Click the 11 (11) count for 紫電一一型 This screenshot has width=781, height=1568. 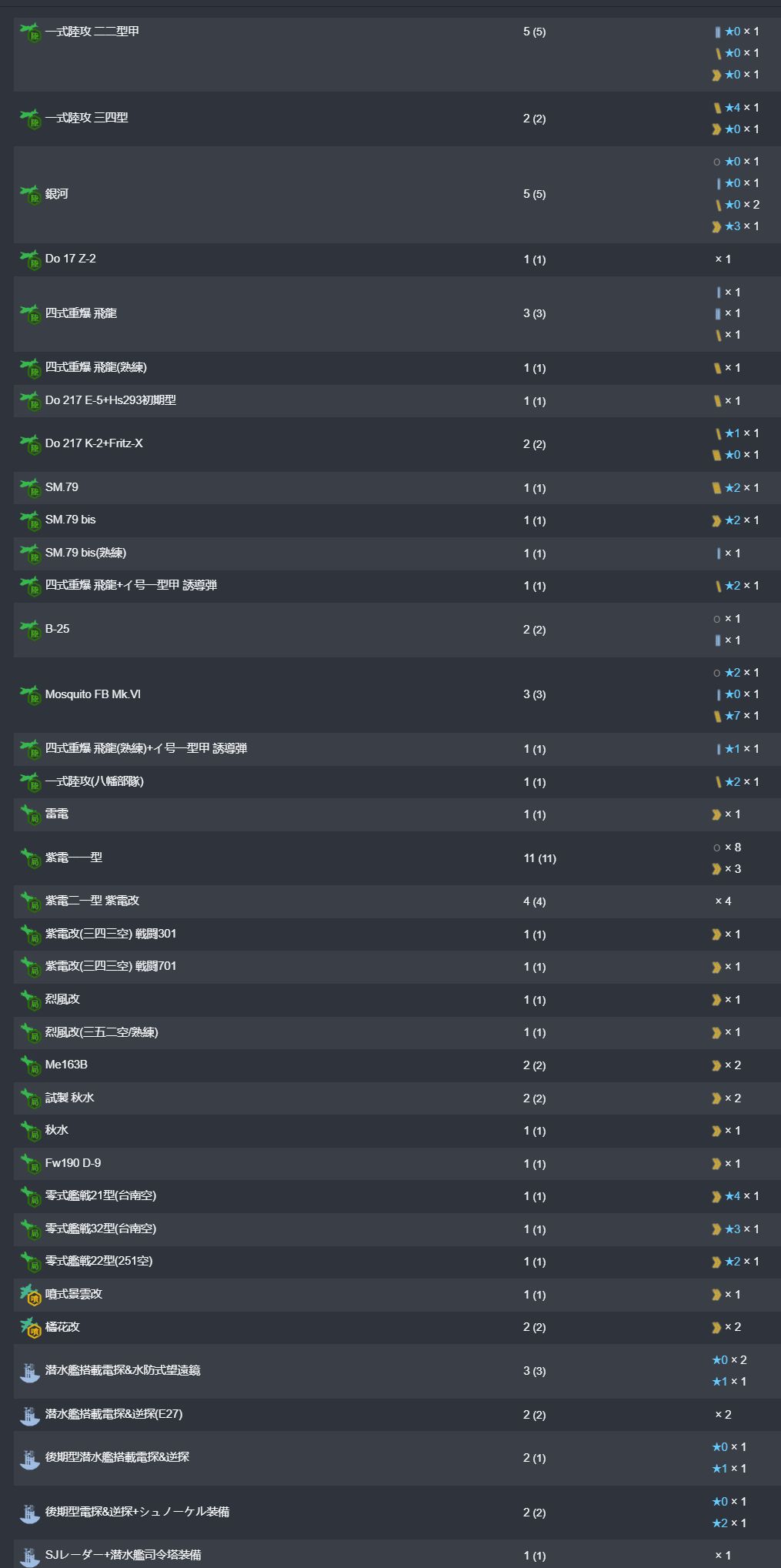(x=540, y=858)
